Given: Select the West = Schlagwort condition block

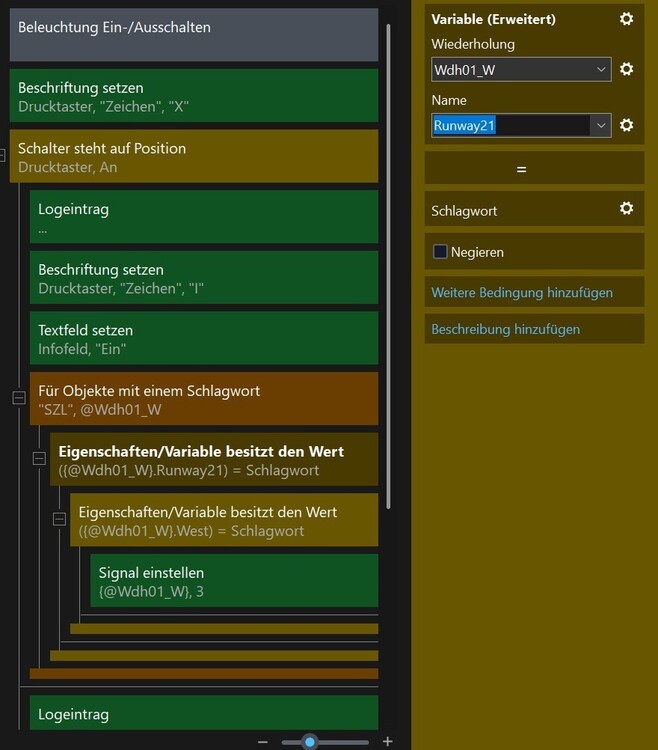Looking at the screenshot, I should (x=224, y=520).
